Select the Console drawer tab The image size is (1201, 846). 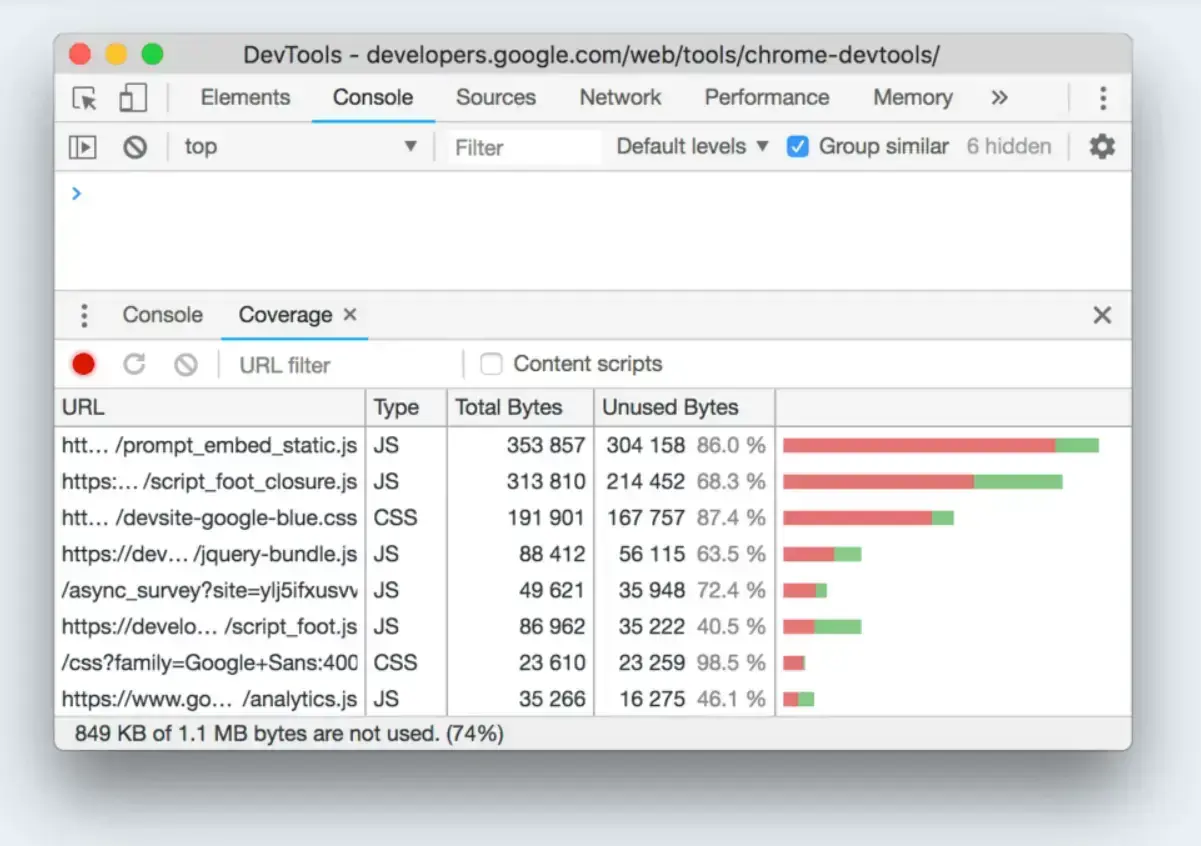(162, 315)
